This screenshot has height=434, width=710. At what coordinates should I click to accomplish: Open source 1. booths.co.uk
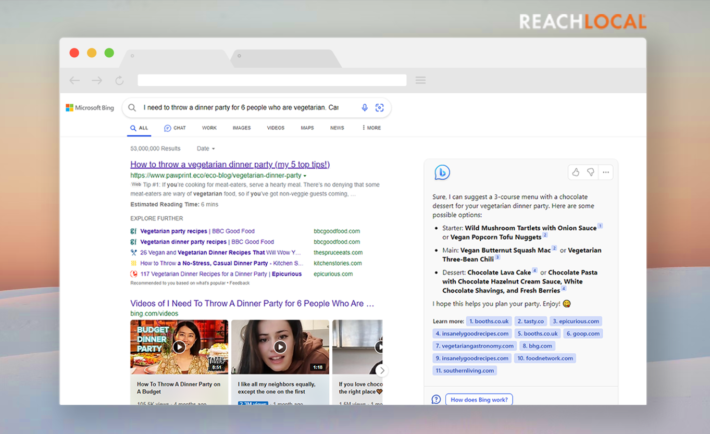(489, 321)
